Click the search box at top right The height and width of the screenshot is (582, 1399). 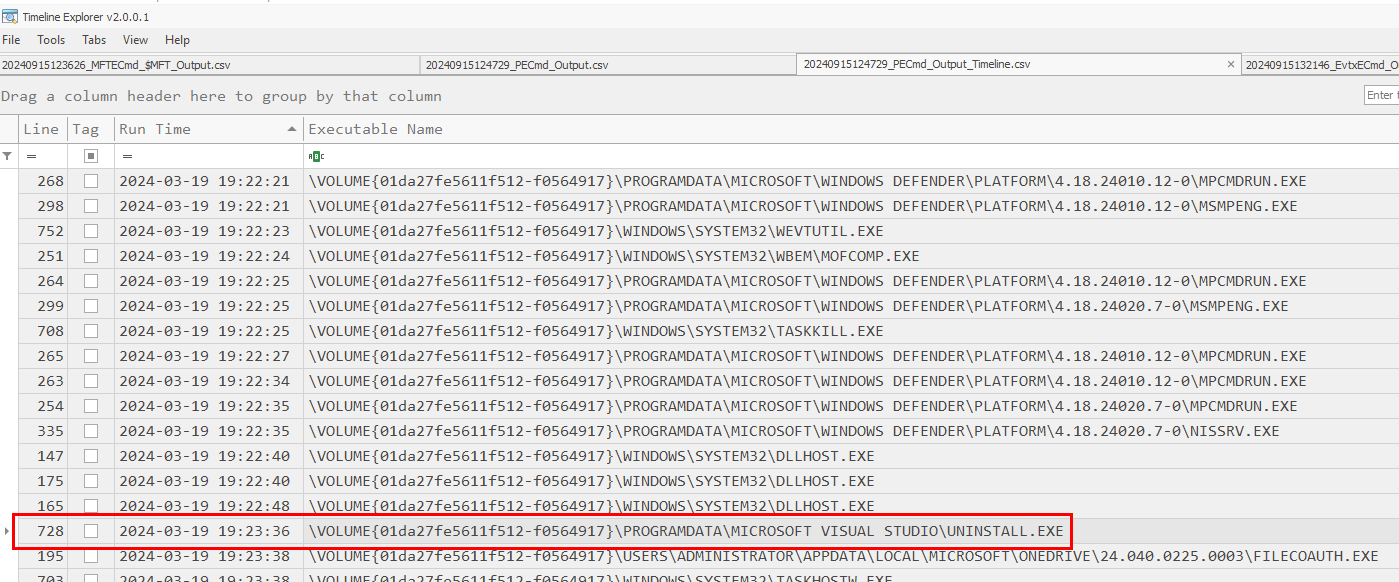(x=1381, y=95)
